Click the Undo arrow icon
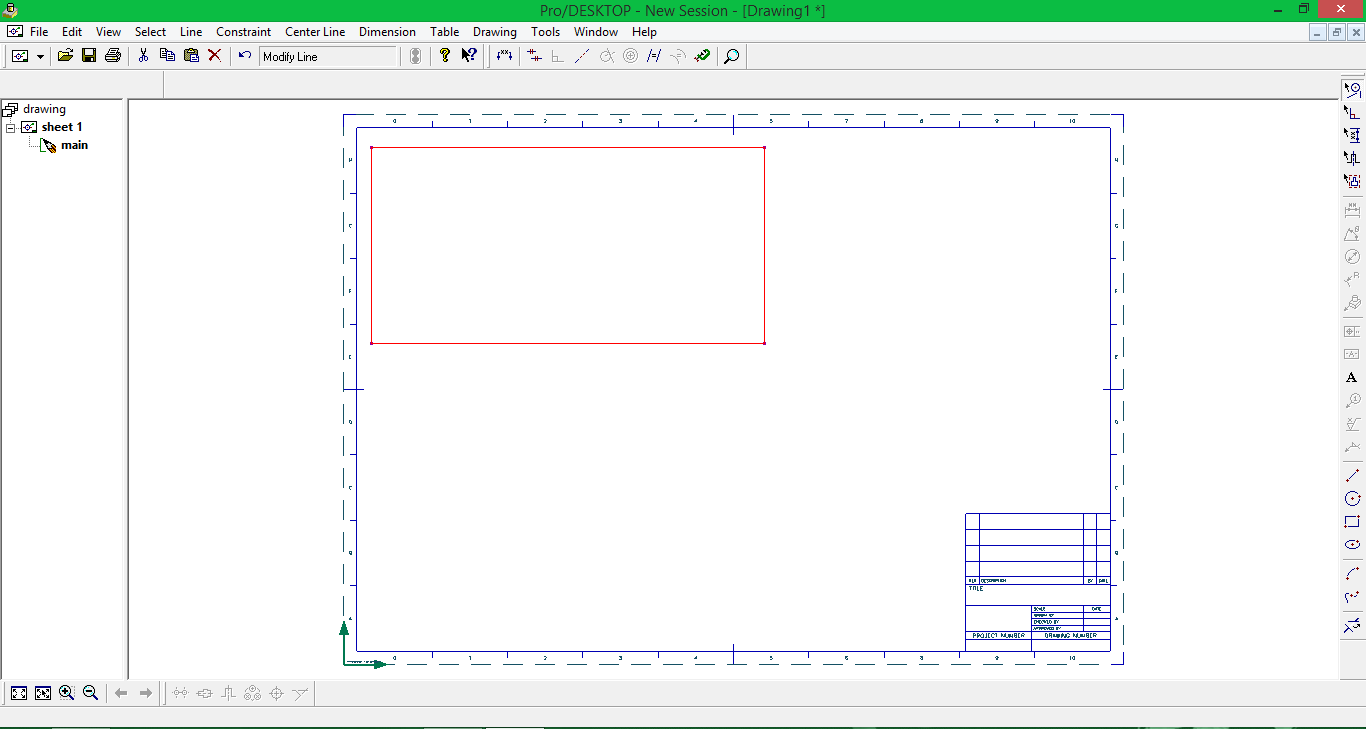The width and height of the screenshot is (1366, 729). [x=245, y=56]
